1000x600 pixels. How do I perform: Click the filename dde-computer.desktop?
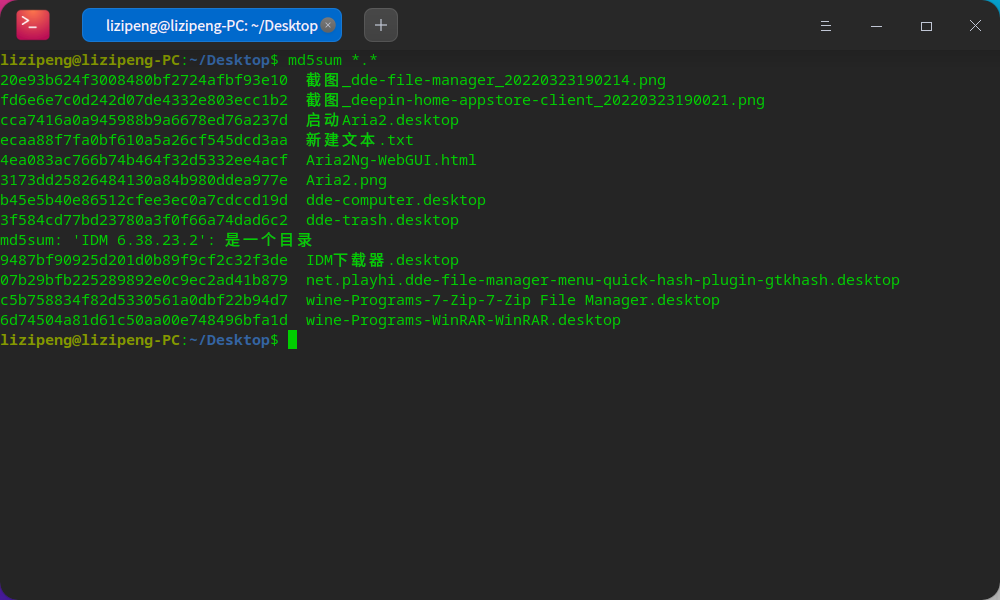pos(395,200)
